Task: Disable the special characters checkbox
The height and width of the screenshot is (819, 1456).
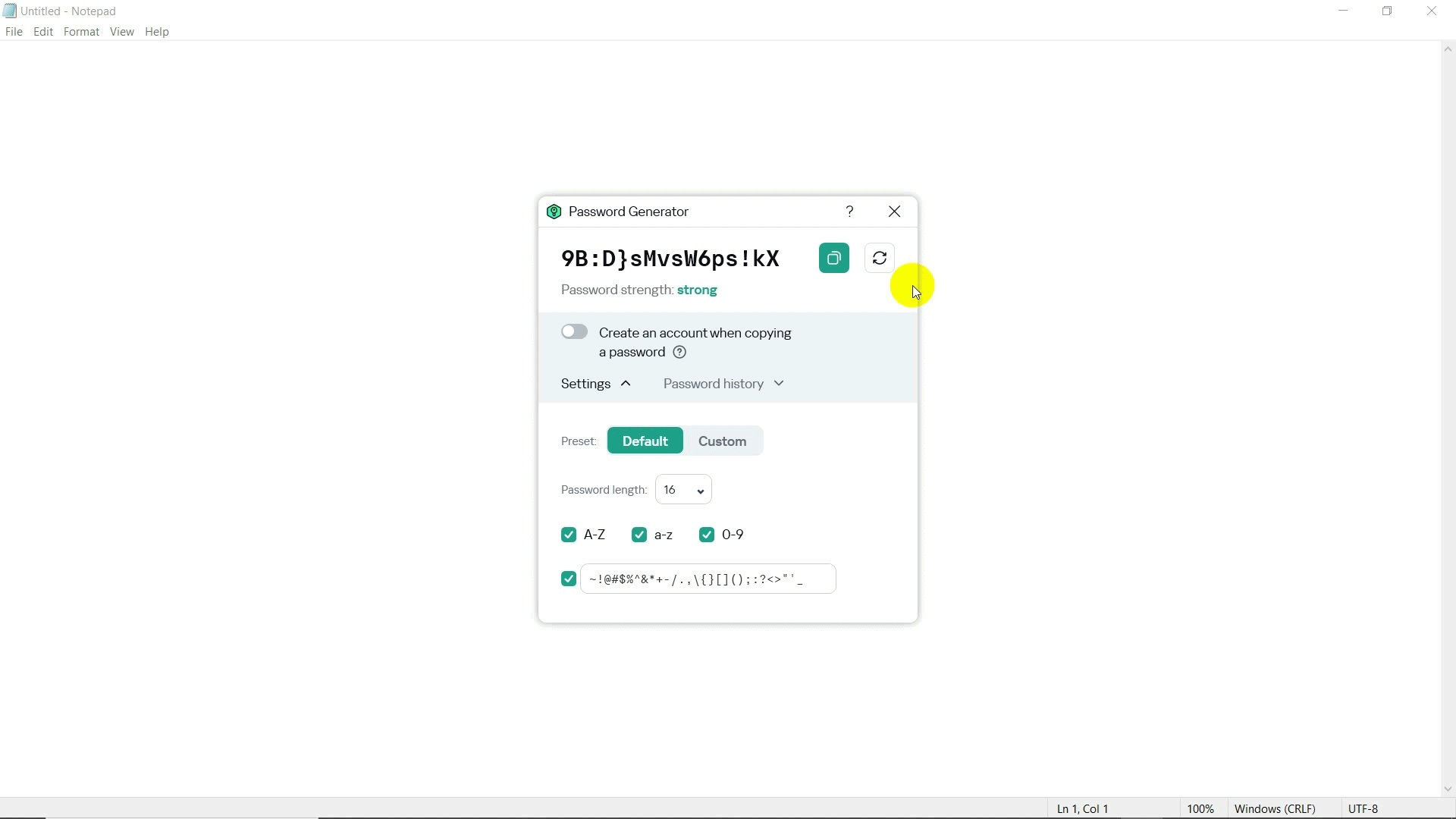Action: click(569, 579)
